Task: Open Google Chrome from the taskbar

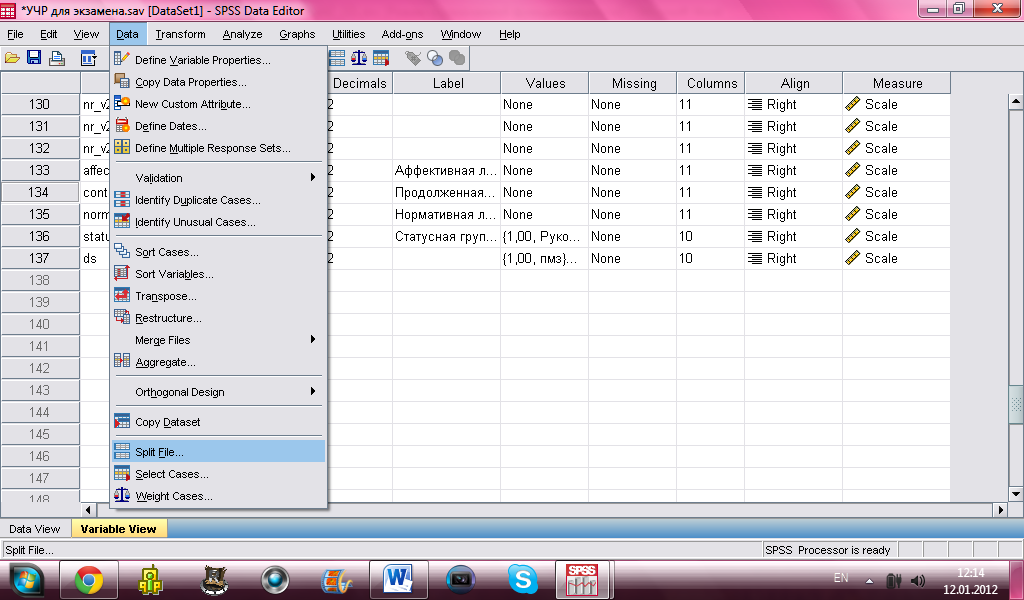Action: tap(89, 580)
